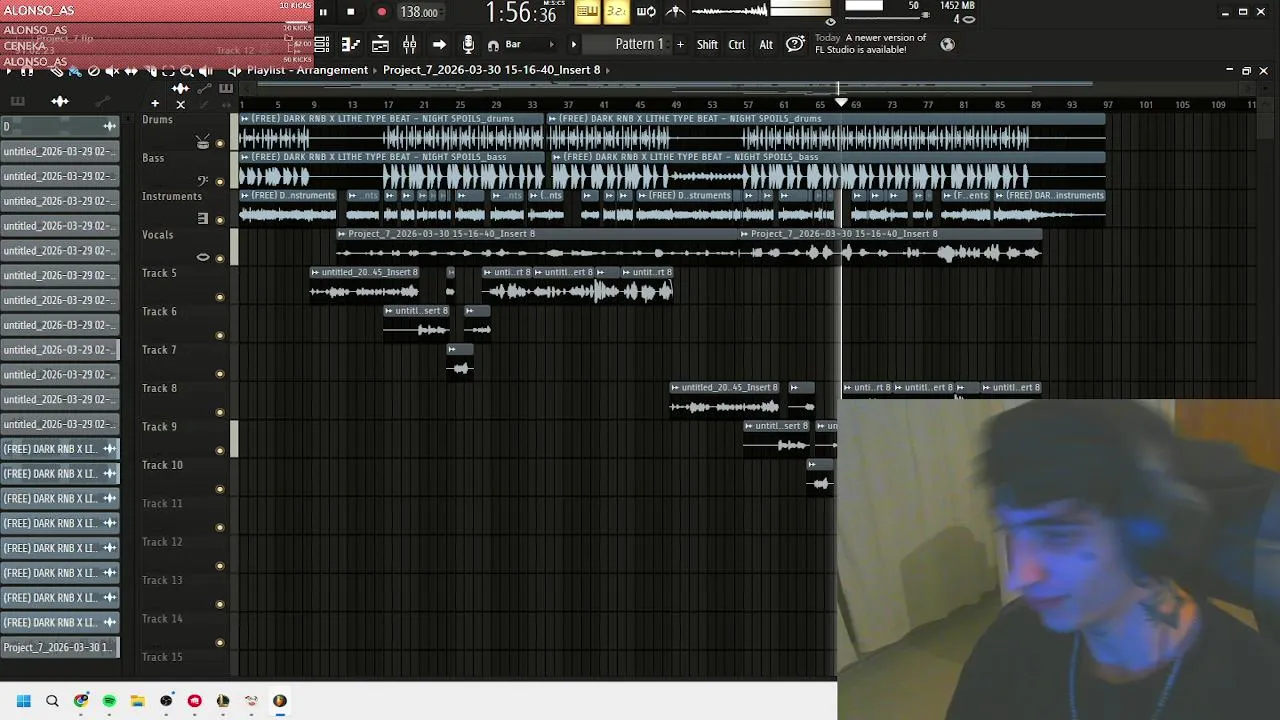Open Playlist - Arrangement breadcrumb menu

point(307,70)
